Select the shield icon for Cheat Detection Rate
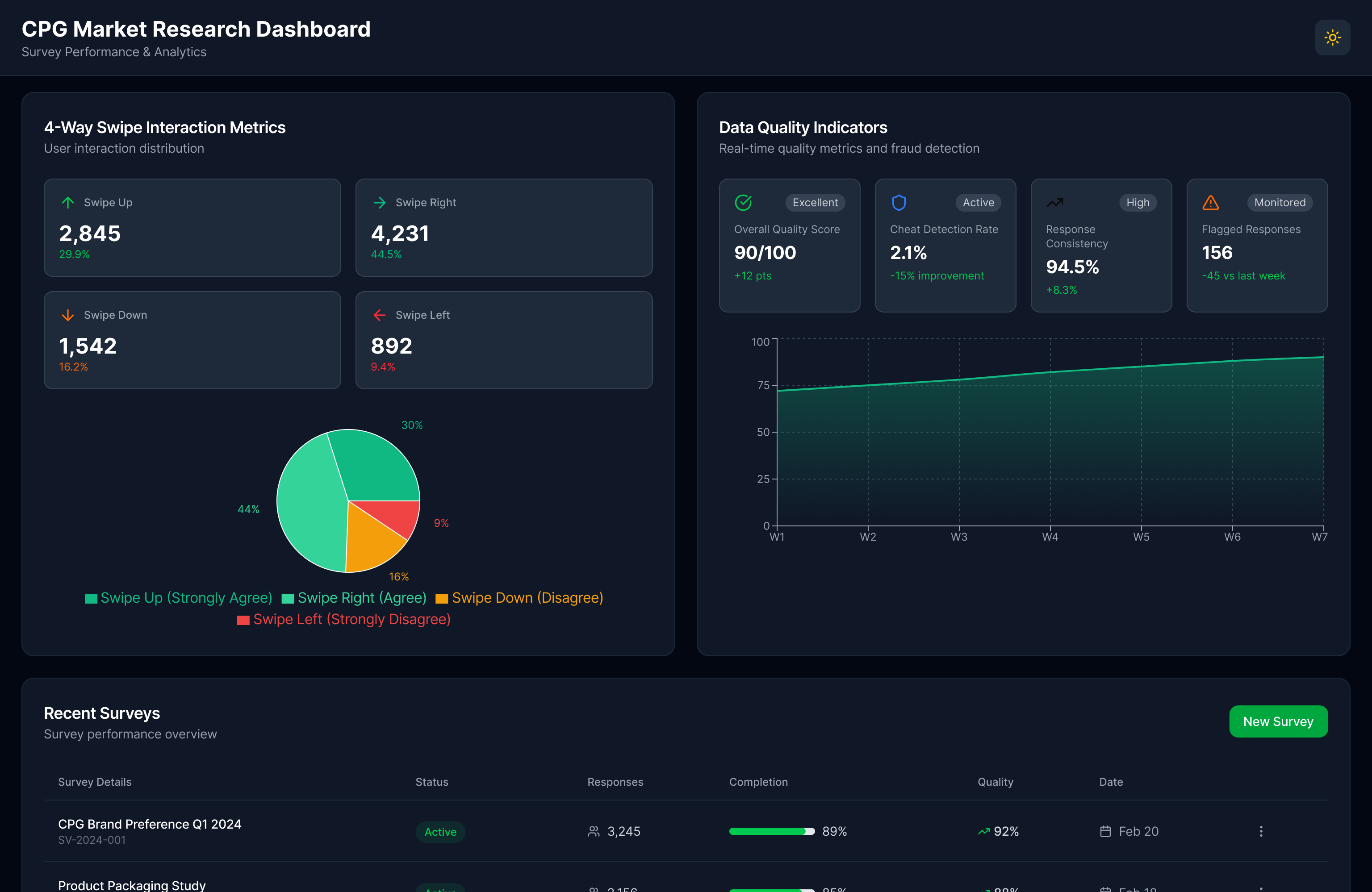This screenshot has height=892, width=1372. [899, 203]
